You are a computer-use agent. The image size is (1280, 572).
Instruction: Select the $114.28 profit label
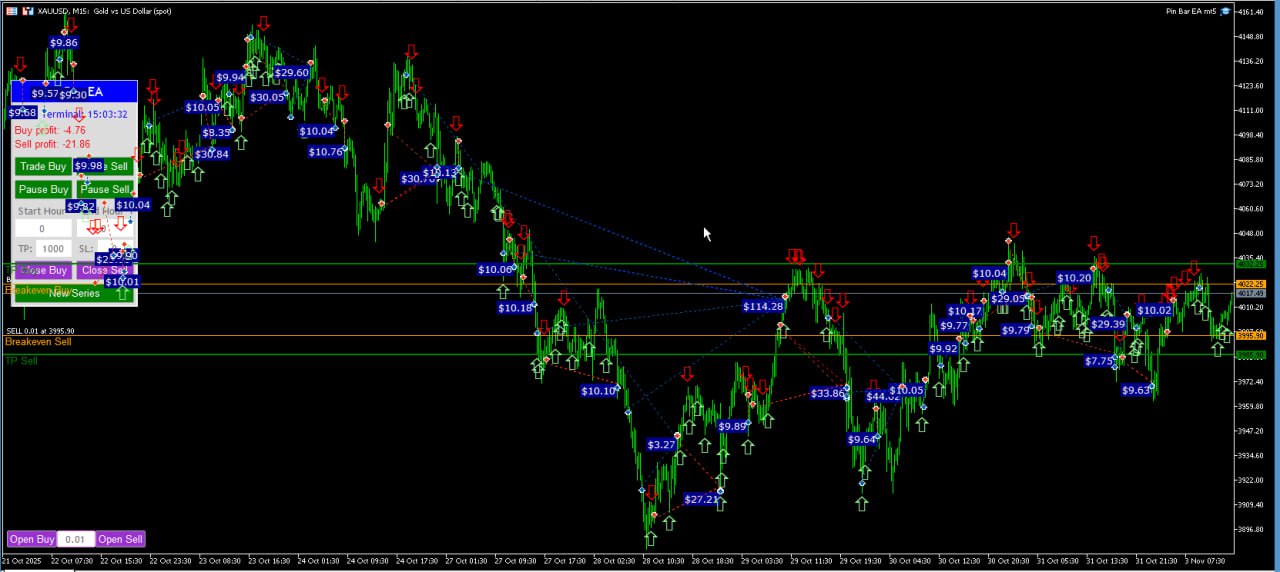(763, 306)
